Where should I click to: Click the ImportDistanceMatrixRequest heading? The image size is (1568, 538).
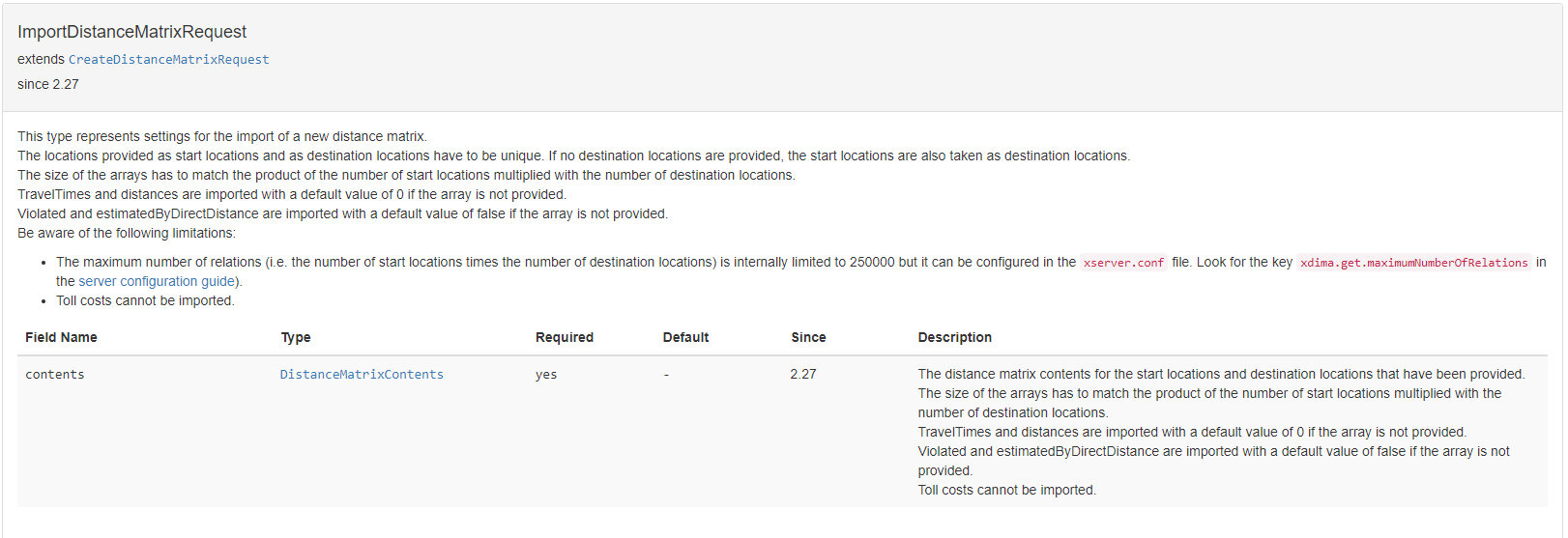pyautogui.click(x=131, y=32)
